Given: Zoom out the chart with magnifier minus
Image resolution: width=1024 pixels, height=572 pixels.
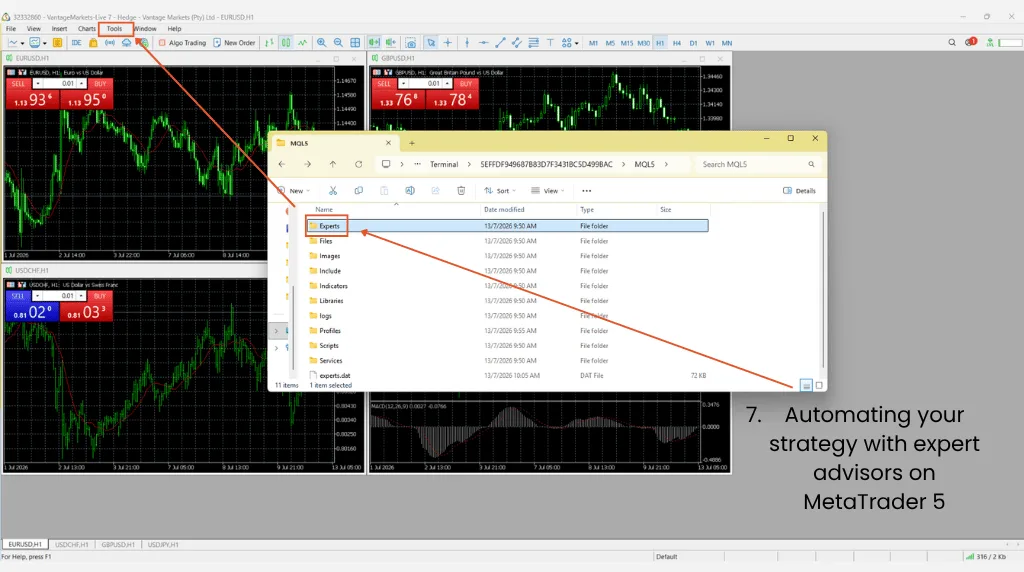Looking at the screenshot, I should click(338, 43).
